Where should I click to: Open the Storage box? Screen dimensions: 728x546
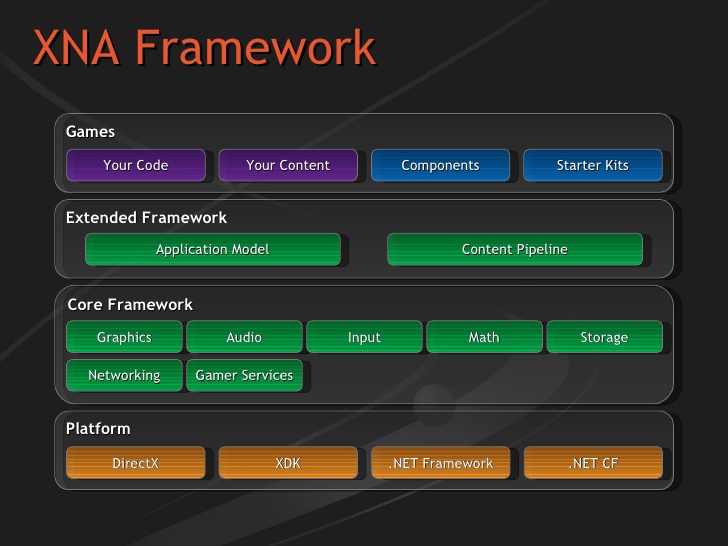tap(604, 337)
